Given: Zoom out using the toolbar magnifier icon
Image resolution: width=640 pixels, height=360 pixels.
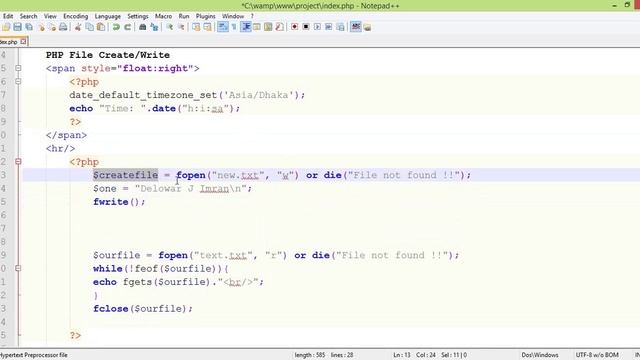Looking at the screenshot, I should (181, 27).
